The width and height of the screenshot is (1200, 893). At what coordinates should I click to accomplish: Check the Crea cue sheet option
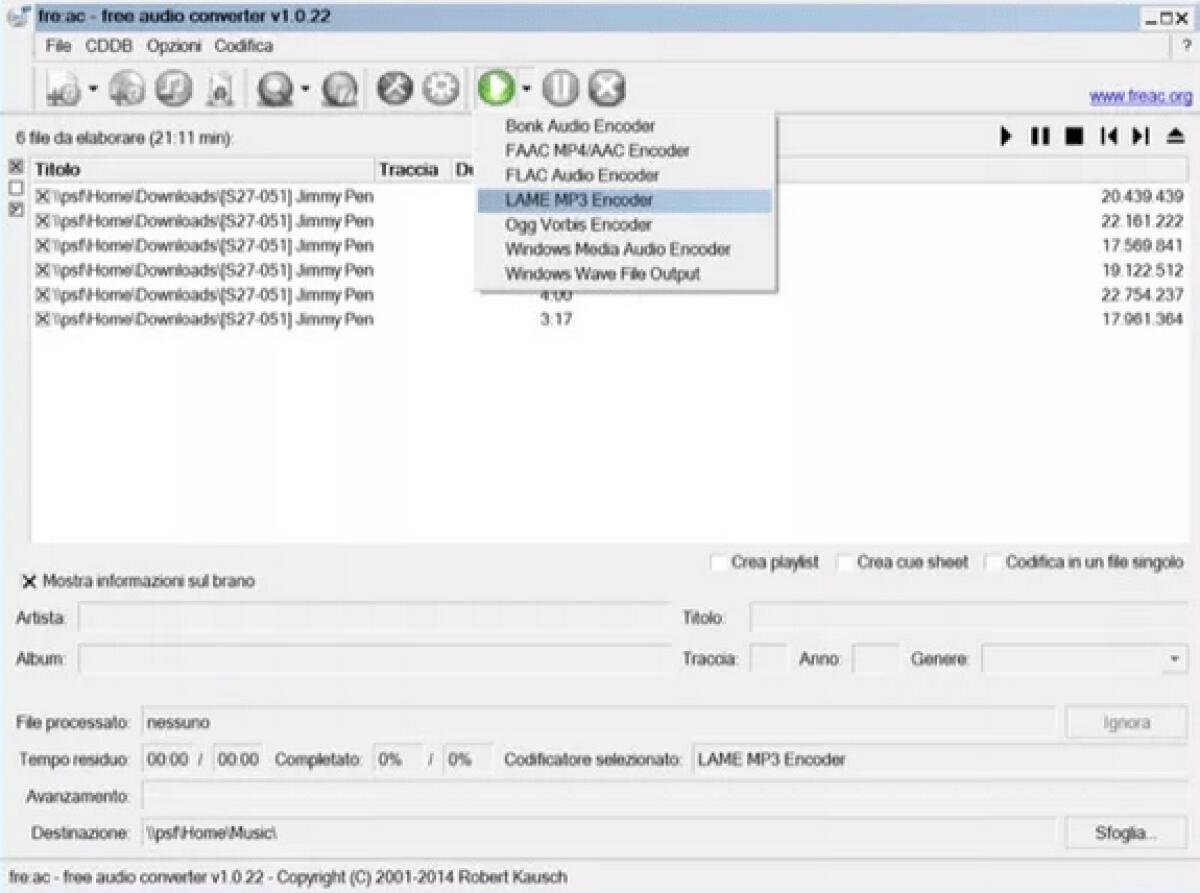tap(846, 562)
